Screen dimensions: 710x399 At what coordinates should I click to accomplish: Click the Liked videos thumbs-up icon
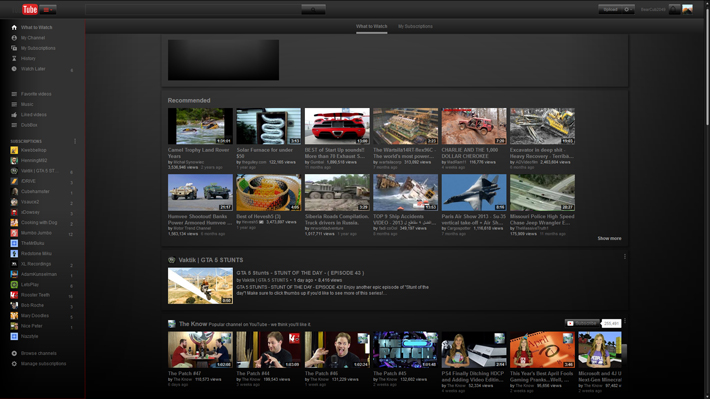(x=14, y=115)
